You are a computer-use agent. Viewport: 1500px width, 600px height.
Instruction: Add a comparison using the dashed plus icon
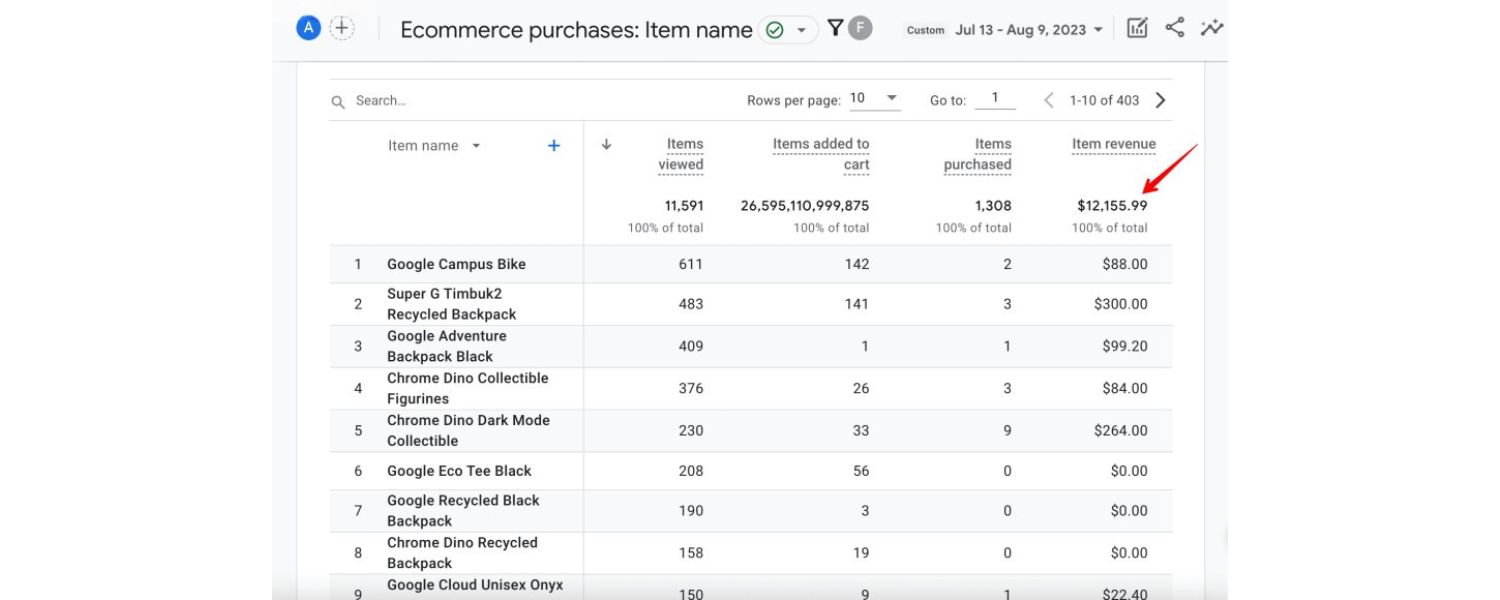click(x=340, y=27)
